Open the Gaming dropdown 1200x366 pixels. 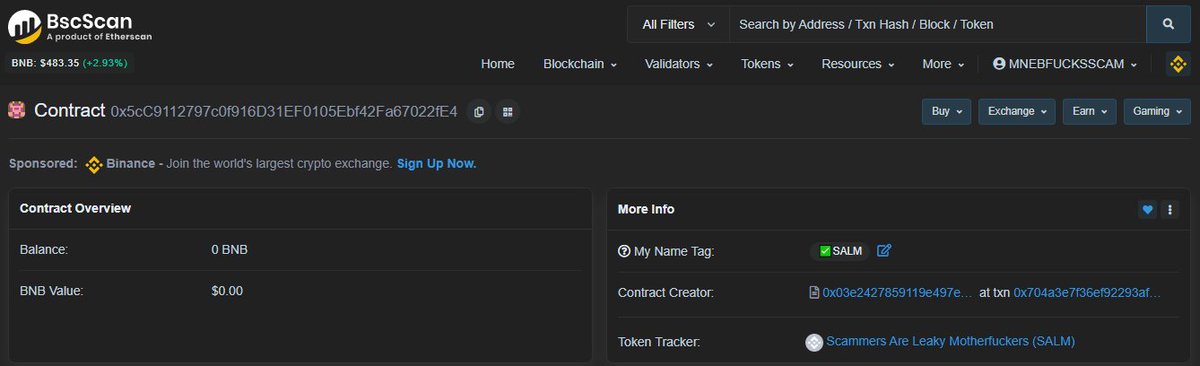pos(1157,111)
